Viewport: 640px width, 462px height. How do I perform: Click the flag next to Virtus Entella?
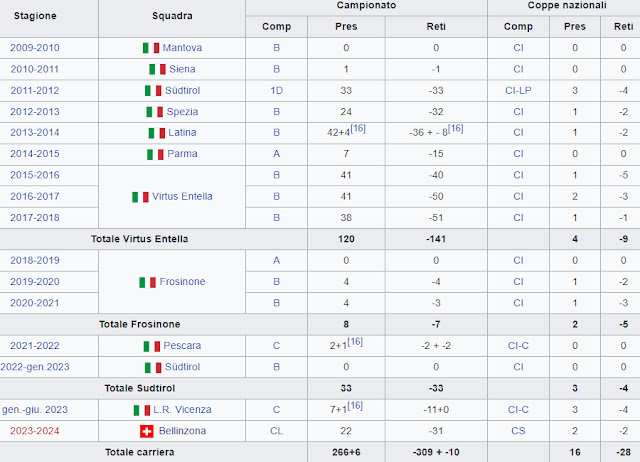pyautogui.click(x=140, y=196)
